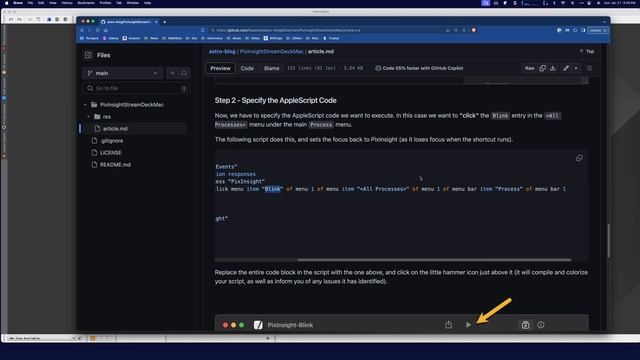640x360 pixels.
Task: Select the astro-blog GitHub browser tab
Action: tap(129, 22)
